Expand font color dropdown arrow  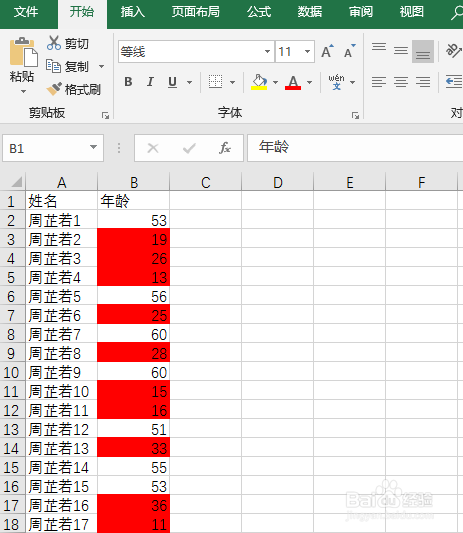coord(309,83)
